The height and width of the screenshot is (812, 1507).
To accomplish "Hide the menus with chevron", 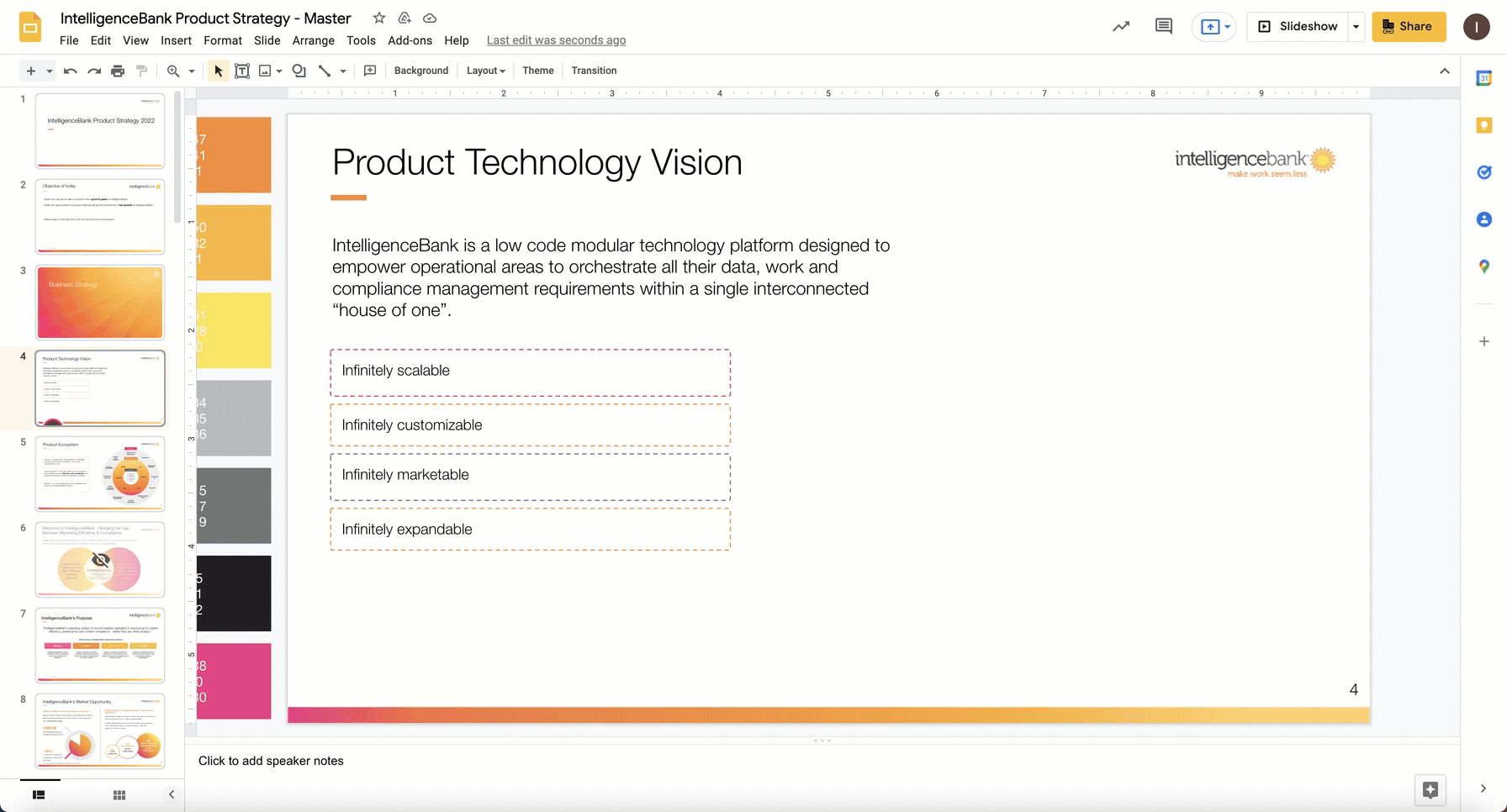I will 1445,71.
